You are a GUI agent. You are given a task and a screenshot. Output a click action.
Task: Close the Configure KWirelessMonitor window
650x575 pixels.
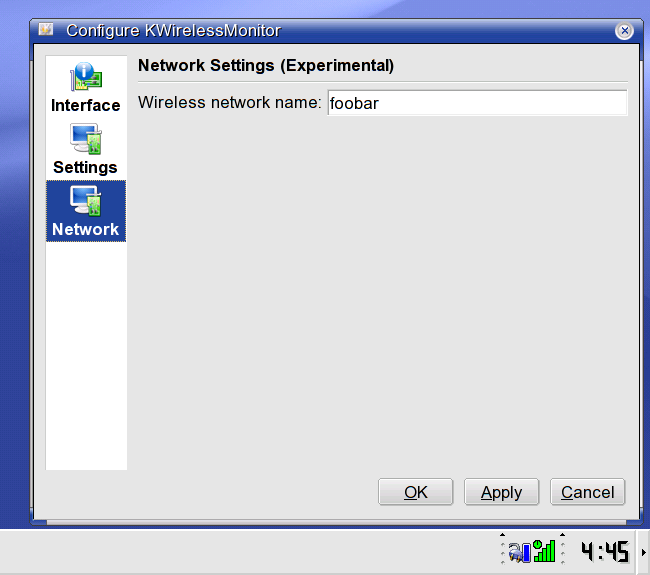(624, 31)
